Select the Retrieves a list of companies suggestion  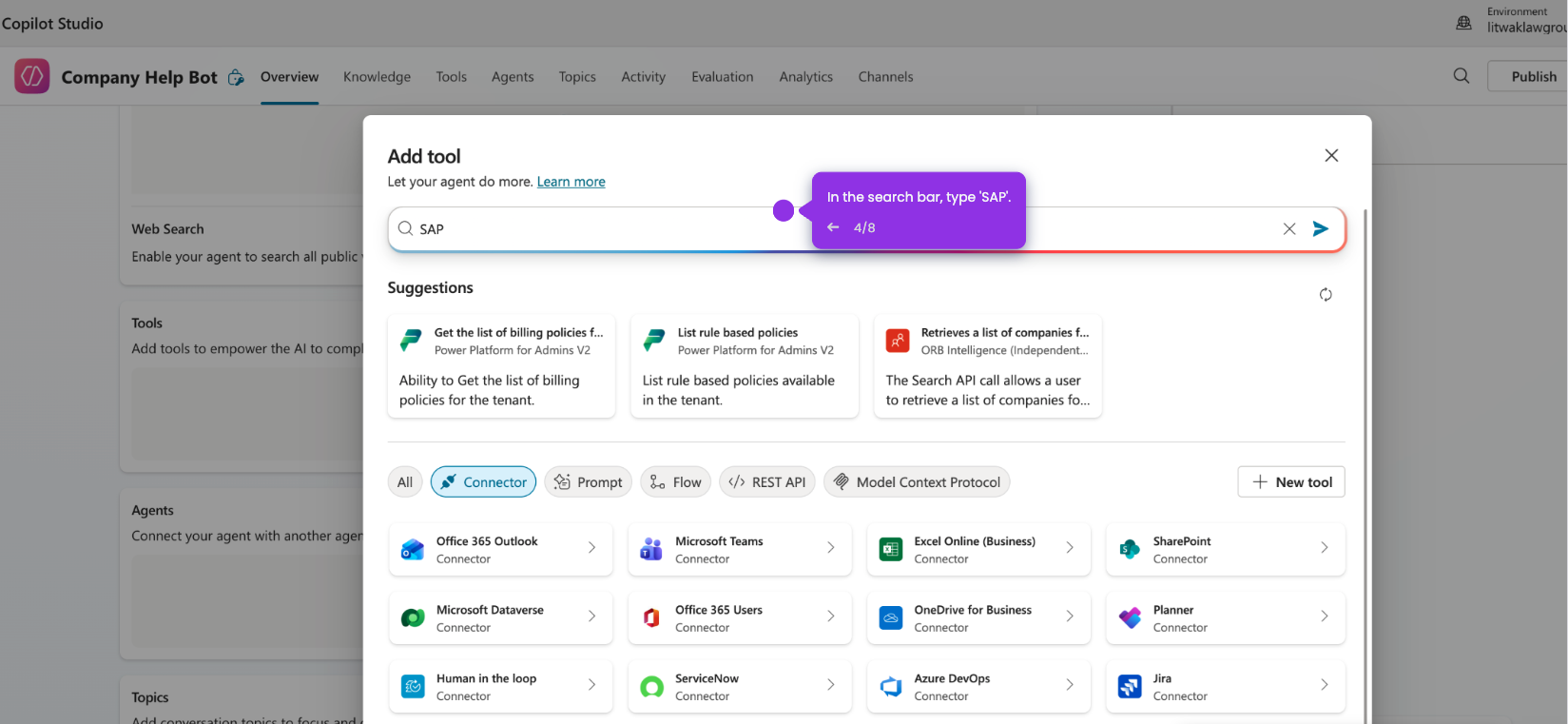point(989,366)
